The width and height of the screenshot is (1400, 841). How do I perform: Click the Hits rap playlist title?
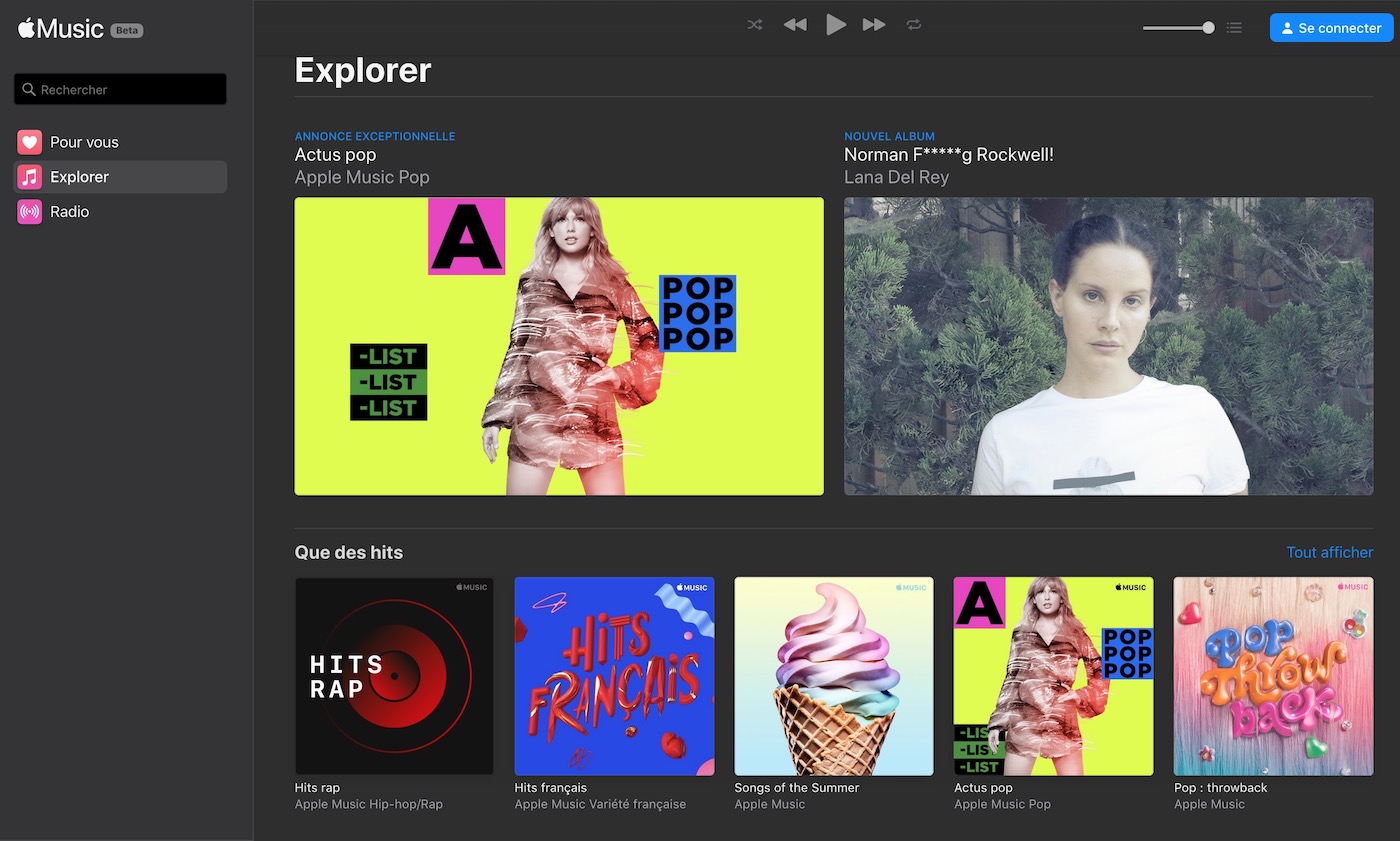pyautogui.click(x=318, y=788)
